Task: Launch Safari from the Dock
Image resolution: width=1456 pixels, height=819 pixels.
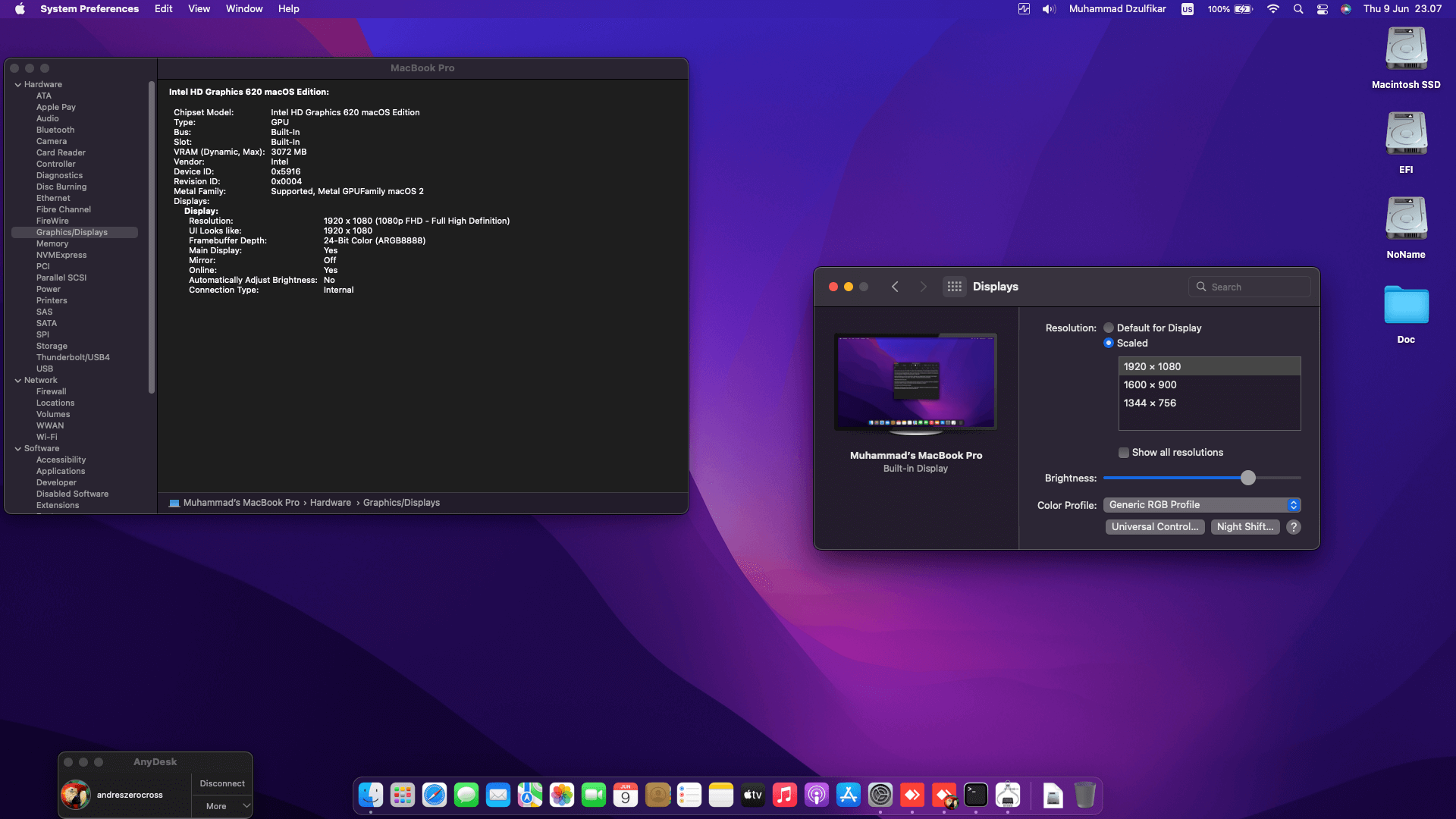Action: [x=435, y=795]
